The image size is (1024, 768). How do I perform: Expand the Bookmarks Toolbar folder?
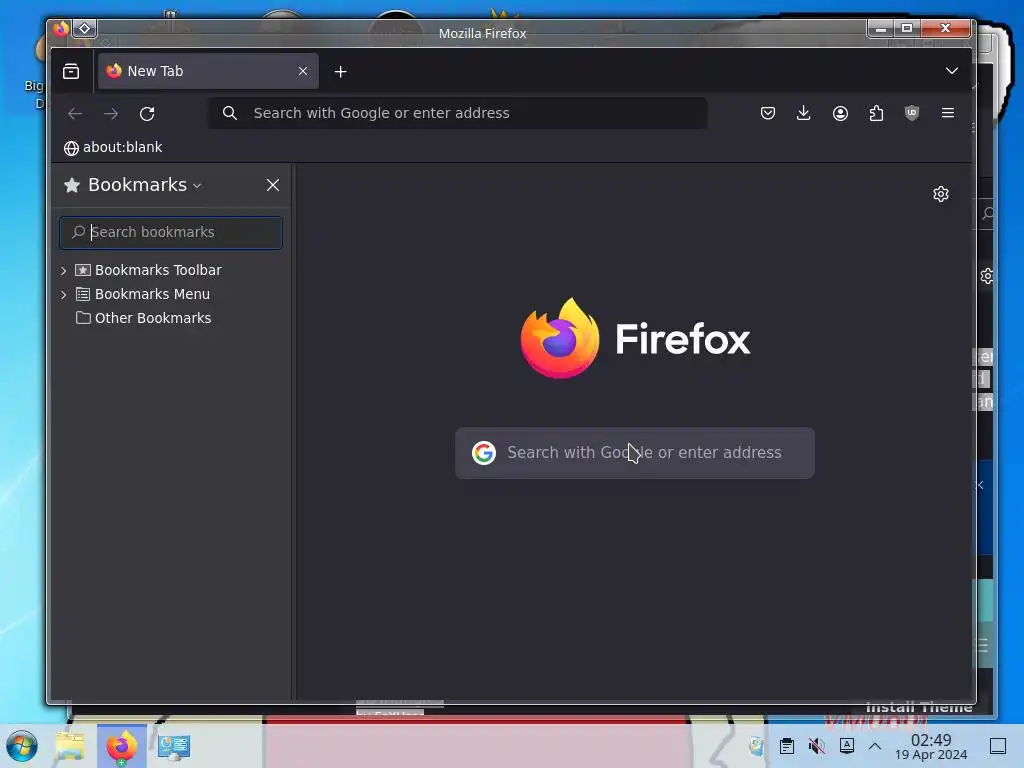click(63, 270)
